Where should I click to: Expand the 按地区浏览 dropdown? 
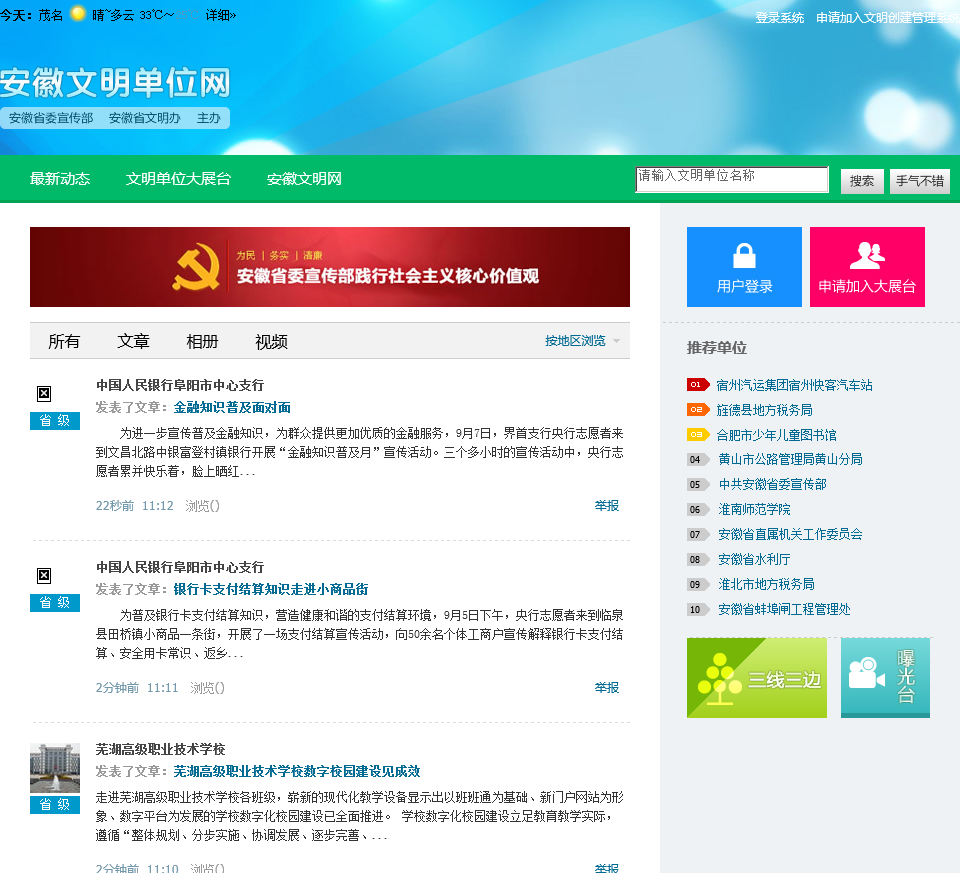point(582,341)
